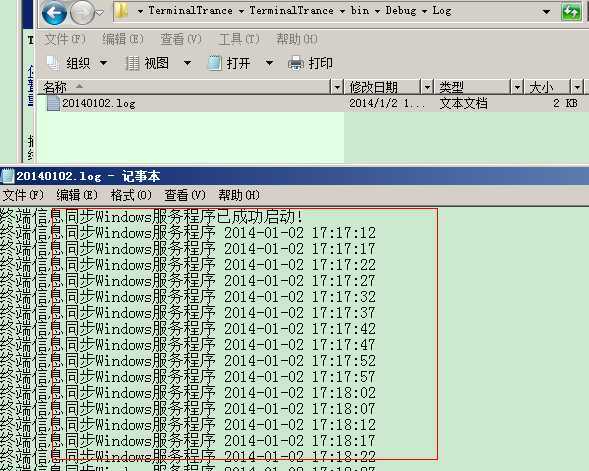
Task: Click the log line timestamped 17:17:32
Action: [x=188, y=297]
